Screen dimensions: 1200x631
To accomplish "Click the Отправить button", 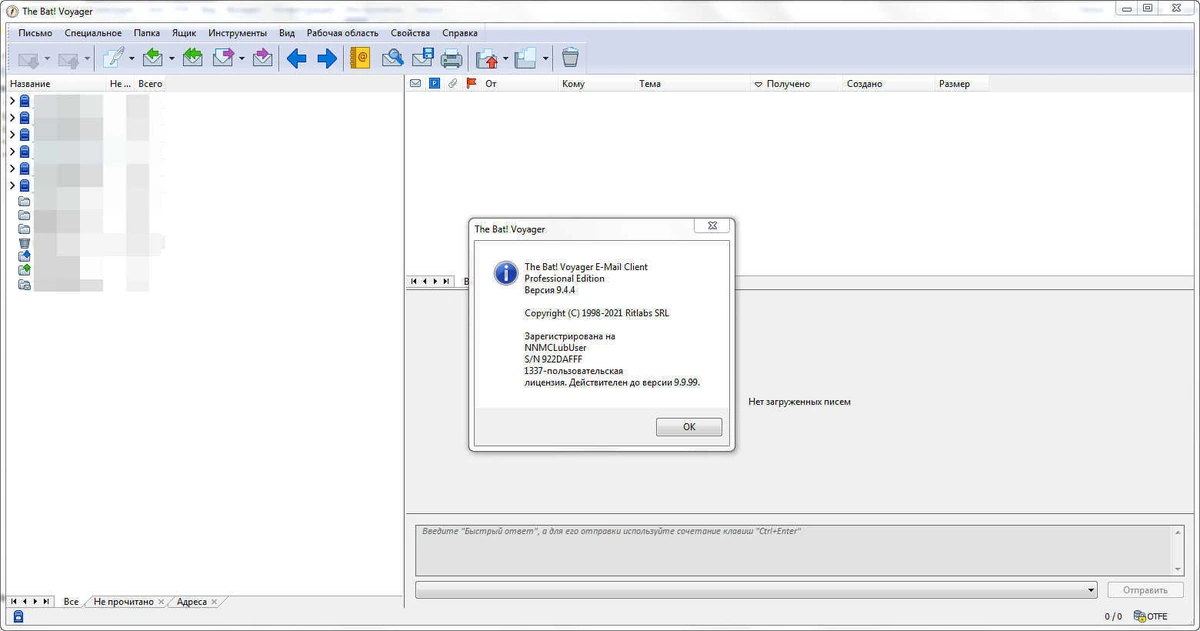I will point(1145,590).
